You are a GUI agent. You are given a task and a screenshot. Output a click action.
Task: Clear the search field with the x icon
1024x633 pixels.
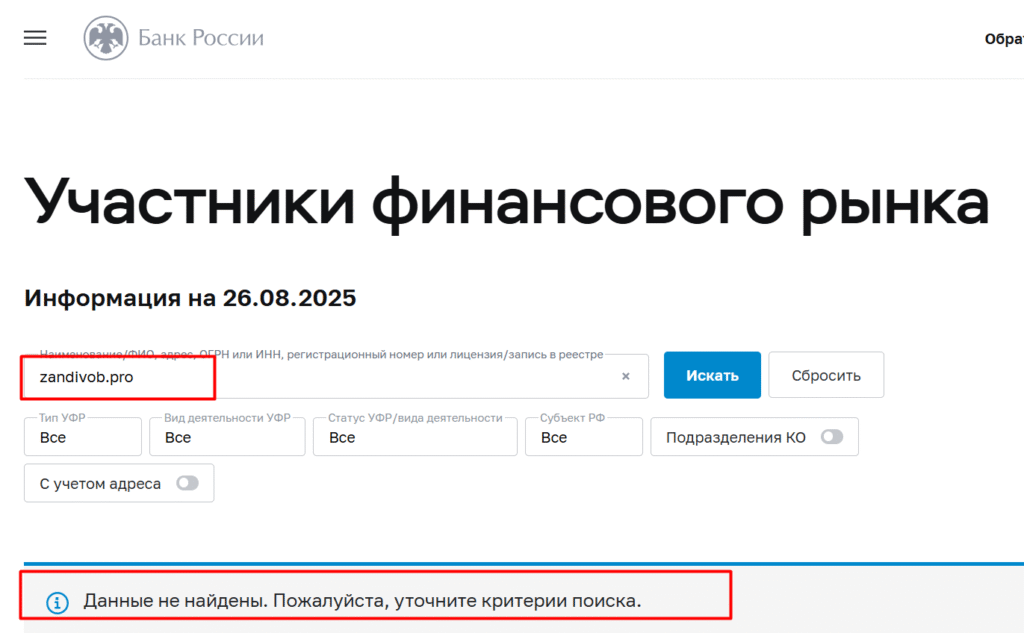point(626,377)
